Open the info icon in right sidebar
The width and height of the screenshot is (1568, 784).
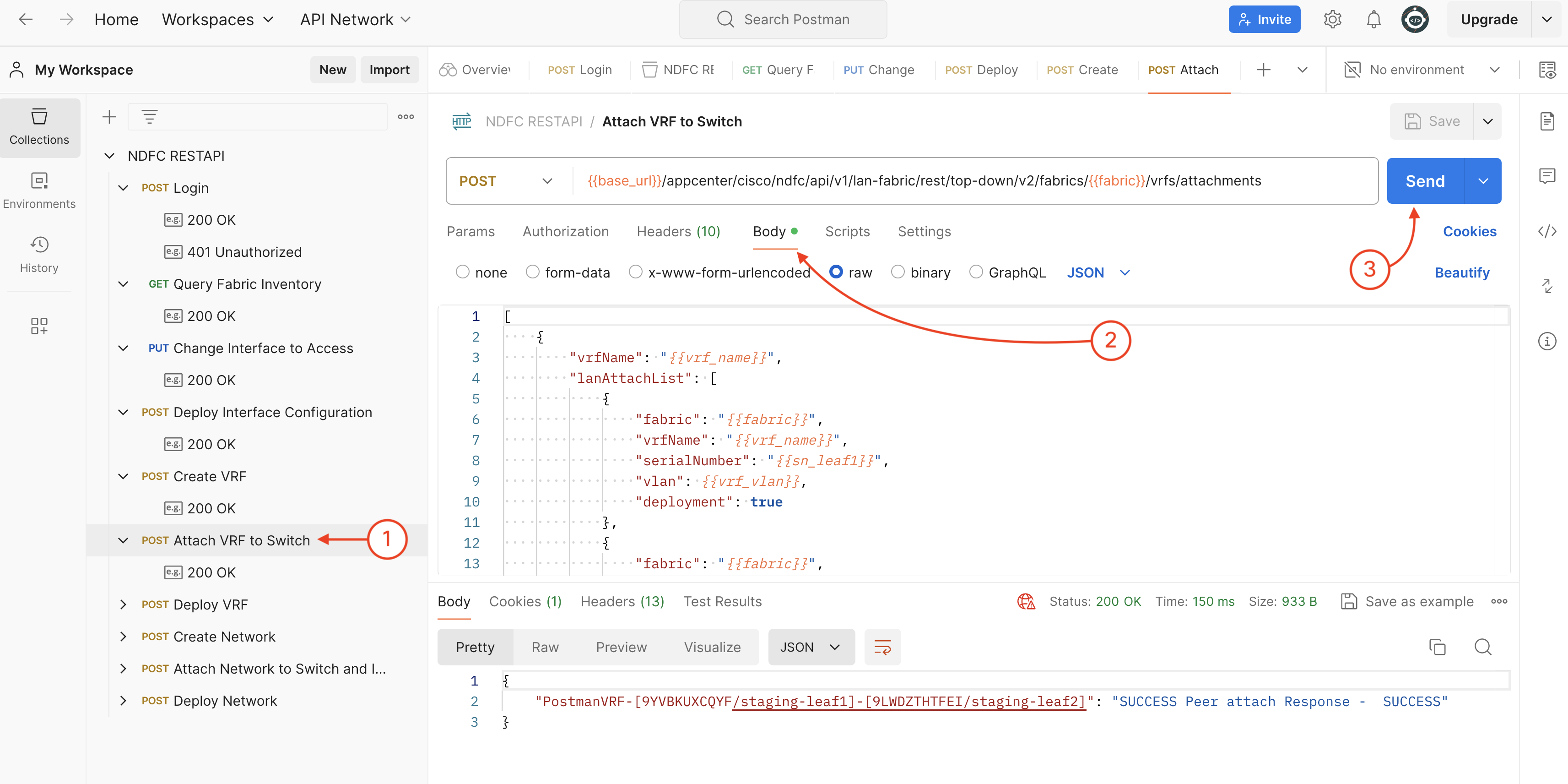[x=1546, y=341]
